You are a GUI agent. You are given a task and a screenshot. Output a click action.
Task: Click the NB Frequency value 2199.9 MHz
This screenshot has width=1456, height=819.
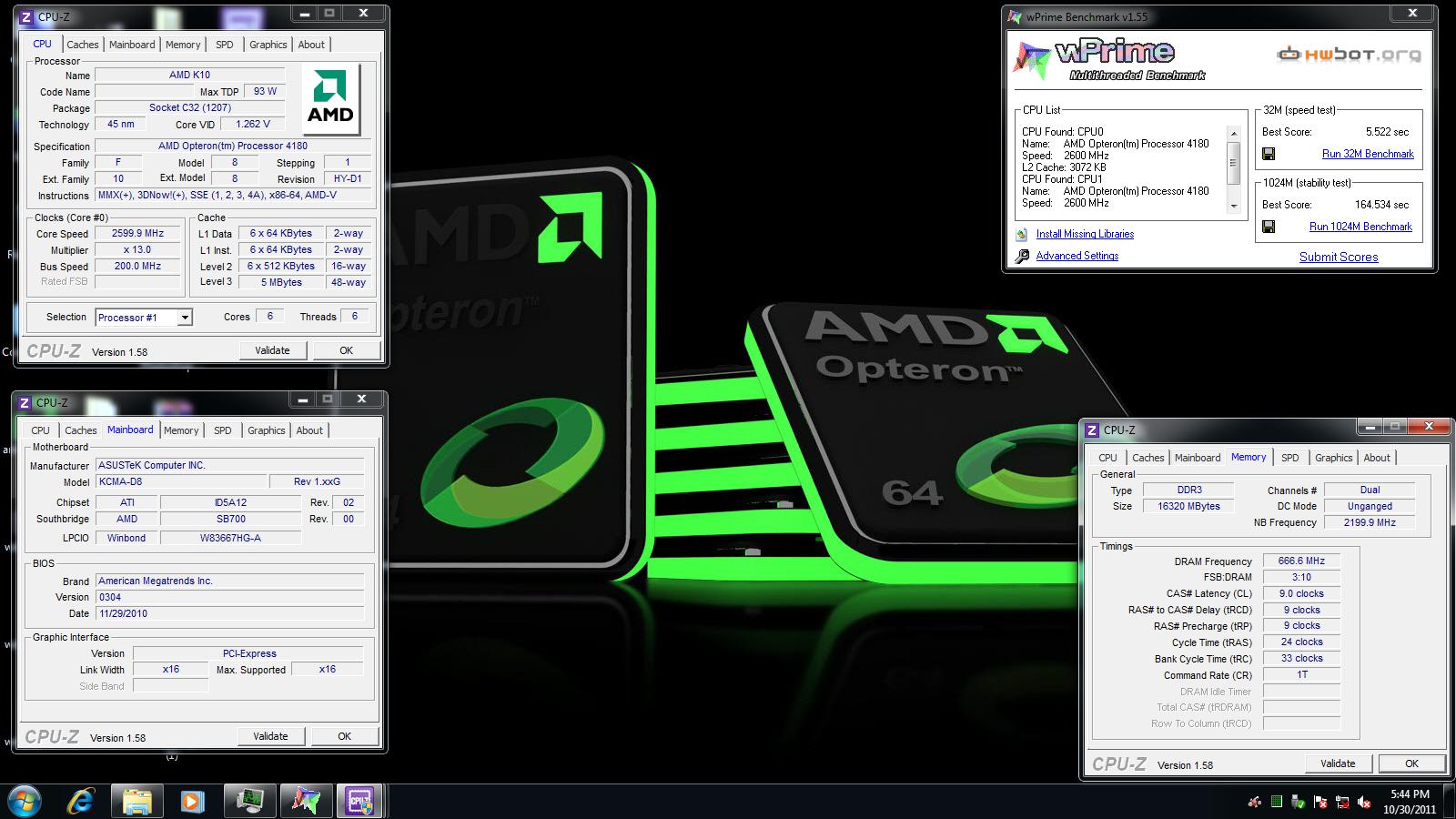[x=1370, y=523]
